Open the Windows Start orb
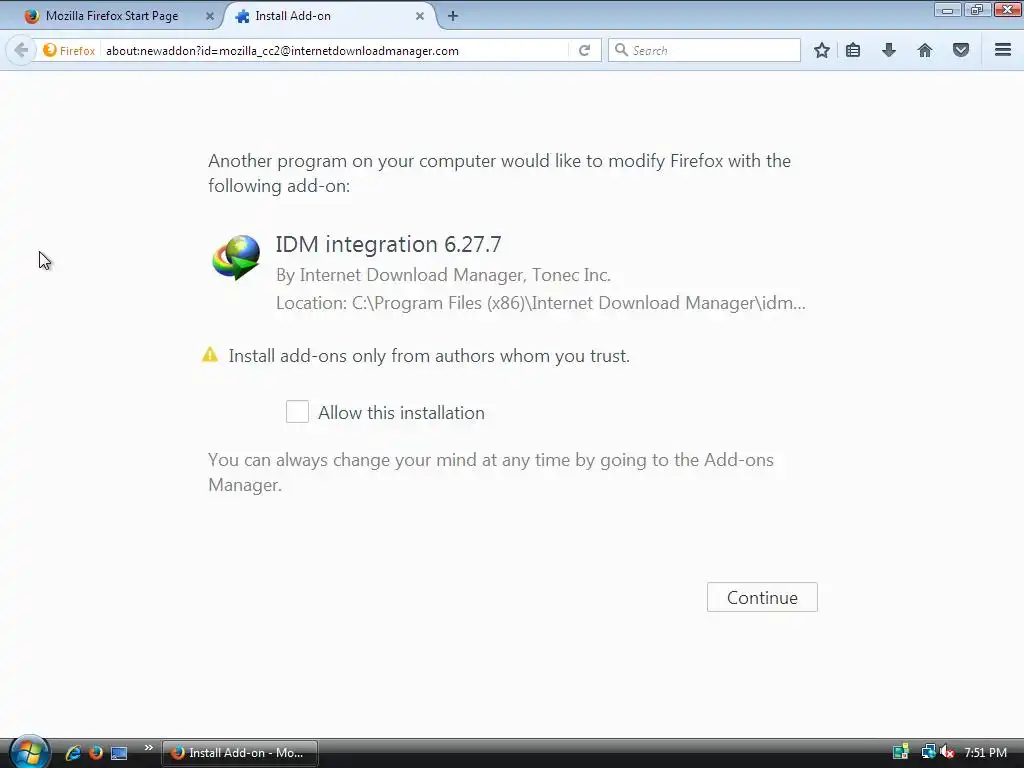Image resolution: width=1024 pixels, height=768 pixels. [x=29, y=752]
